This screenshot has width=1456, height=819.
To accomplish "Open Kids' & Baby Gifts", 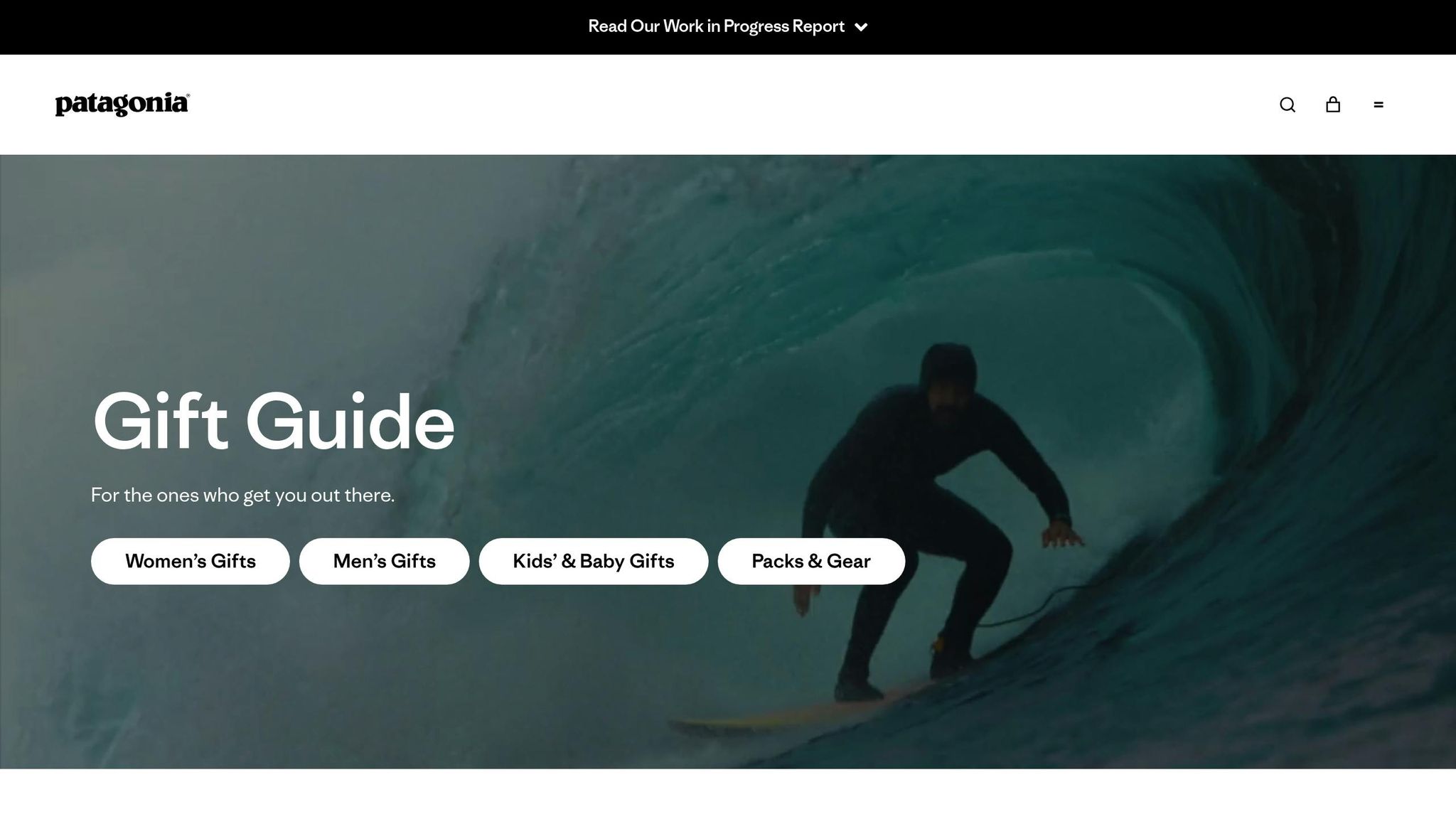I will [x=594, y=561].
